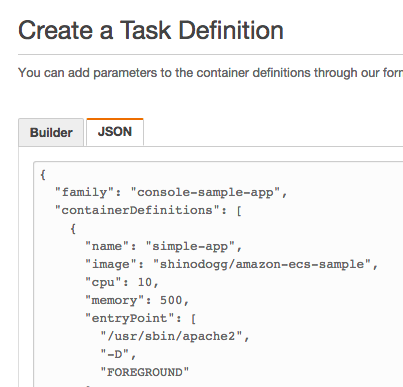Click the "FOREGROUND" entry
Viewport: 403px width, 387px height.
tap(145, 372)
